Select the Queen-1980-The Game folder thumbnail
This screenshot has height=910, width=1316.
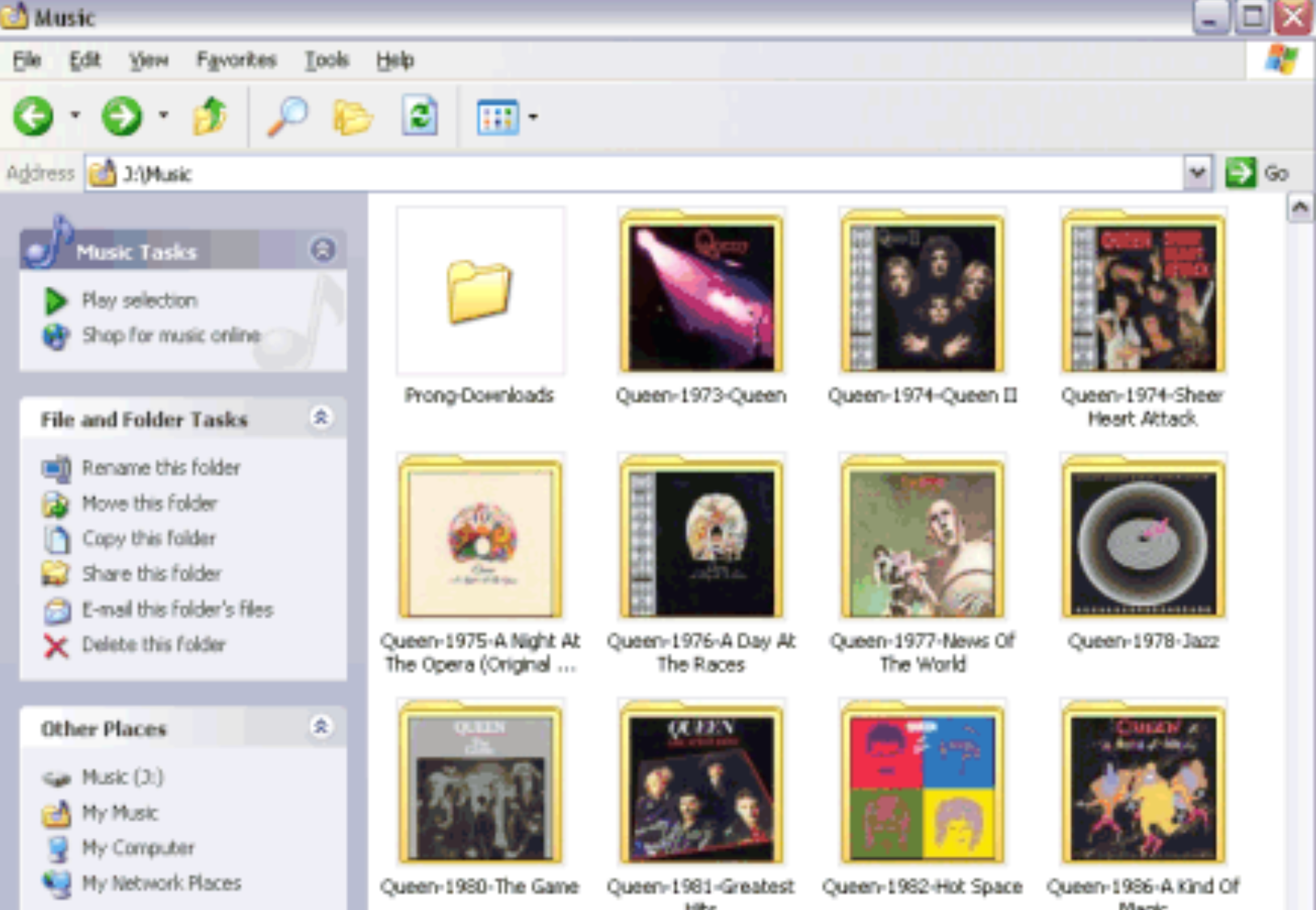click(x=480, y=782)
